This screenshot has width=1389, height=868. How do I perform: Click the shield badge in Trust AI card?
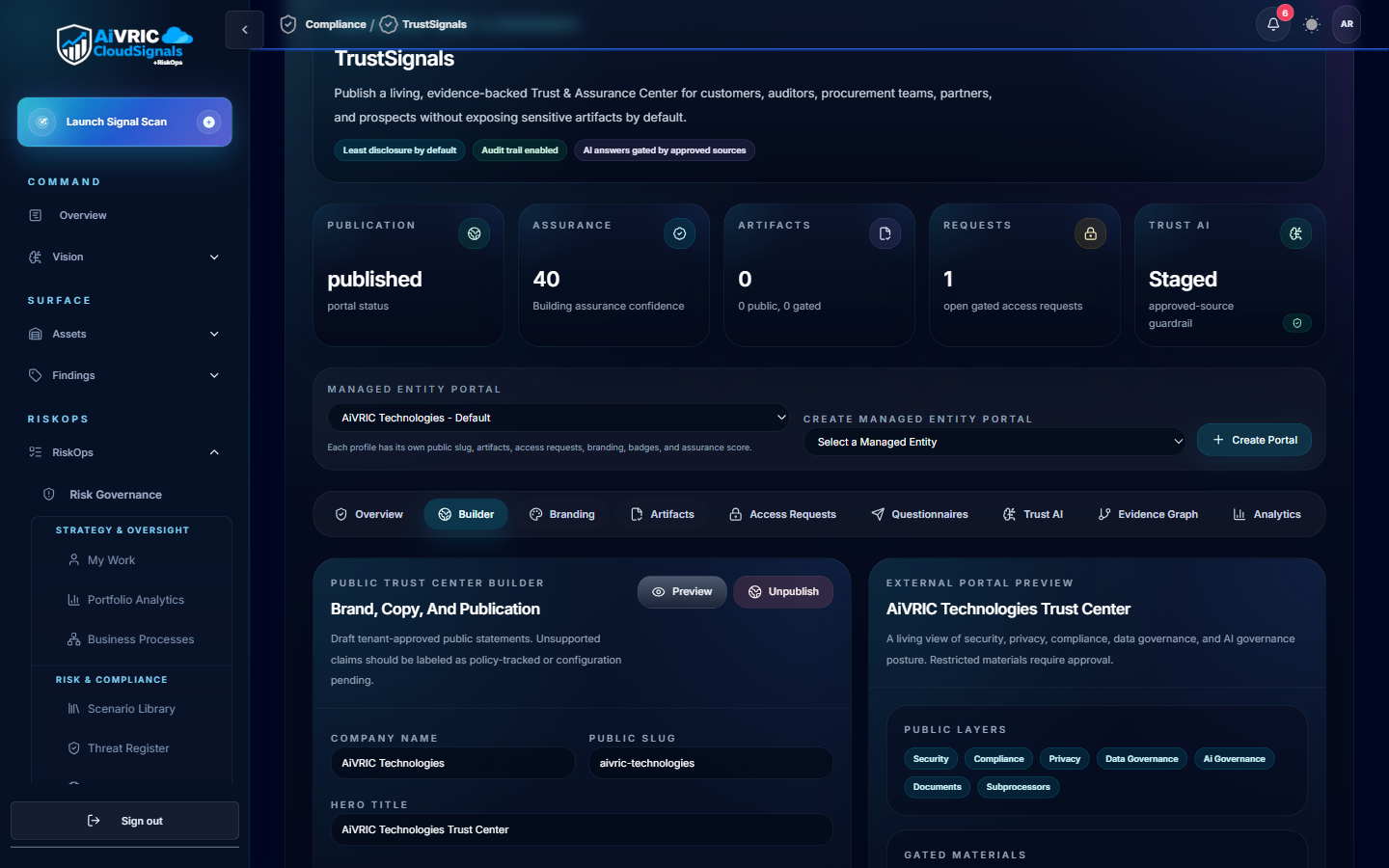point(1296,323)
